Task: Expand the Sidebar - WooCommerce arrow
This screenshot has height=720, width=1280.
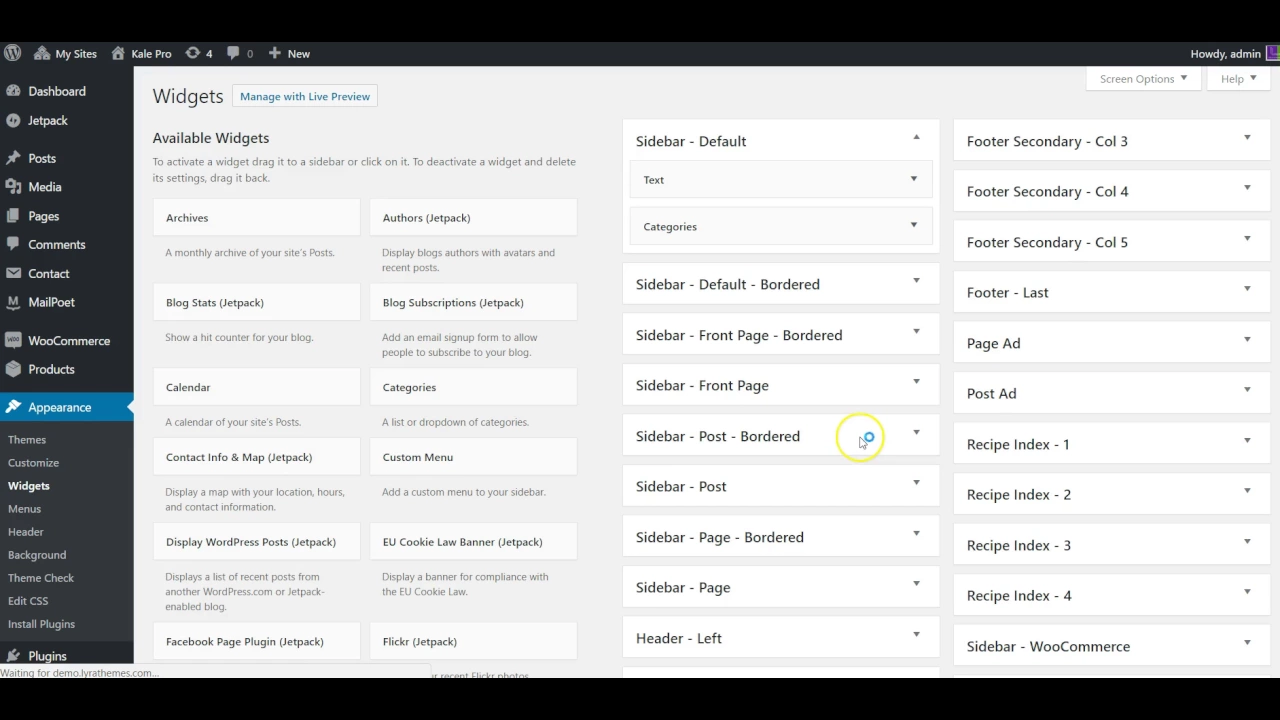Action: tap(1247, 643)
